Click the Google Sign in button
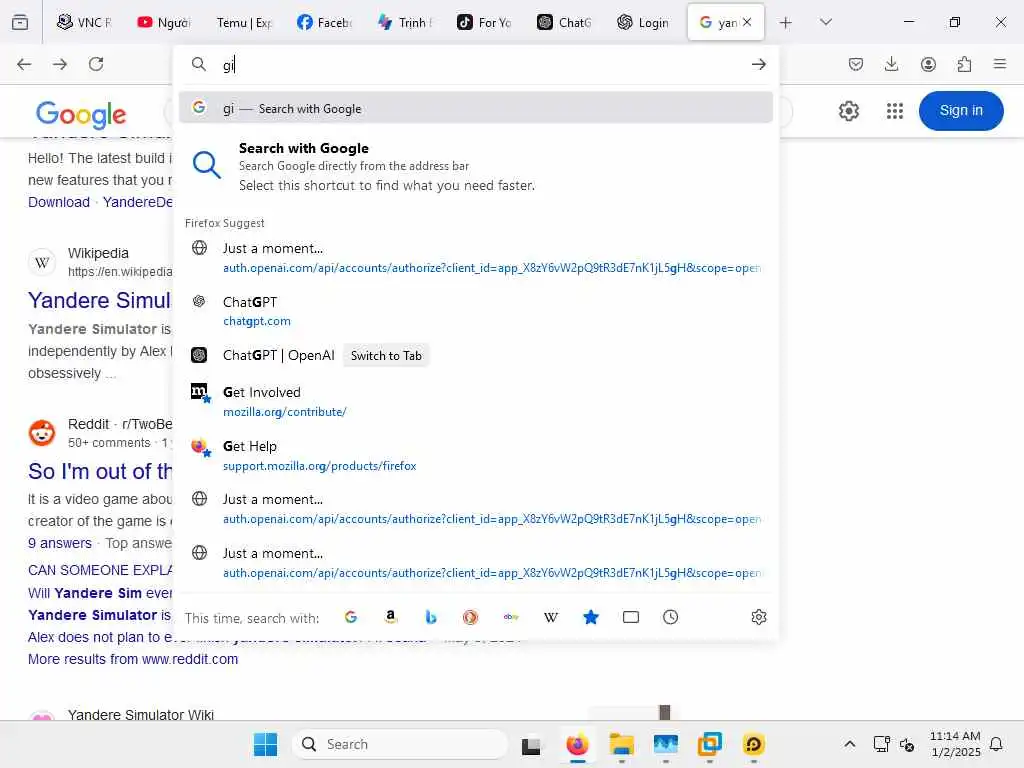Image resolution: width=1024 pixels, height=768 pixels. point(961,110)
